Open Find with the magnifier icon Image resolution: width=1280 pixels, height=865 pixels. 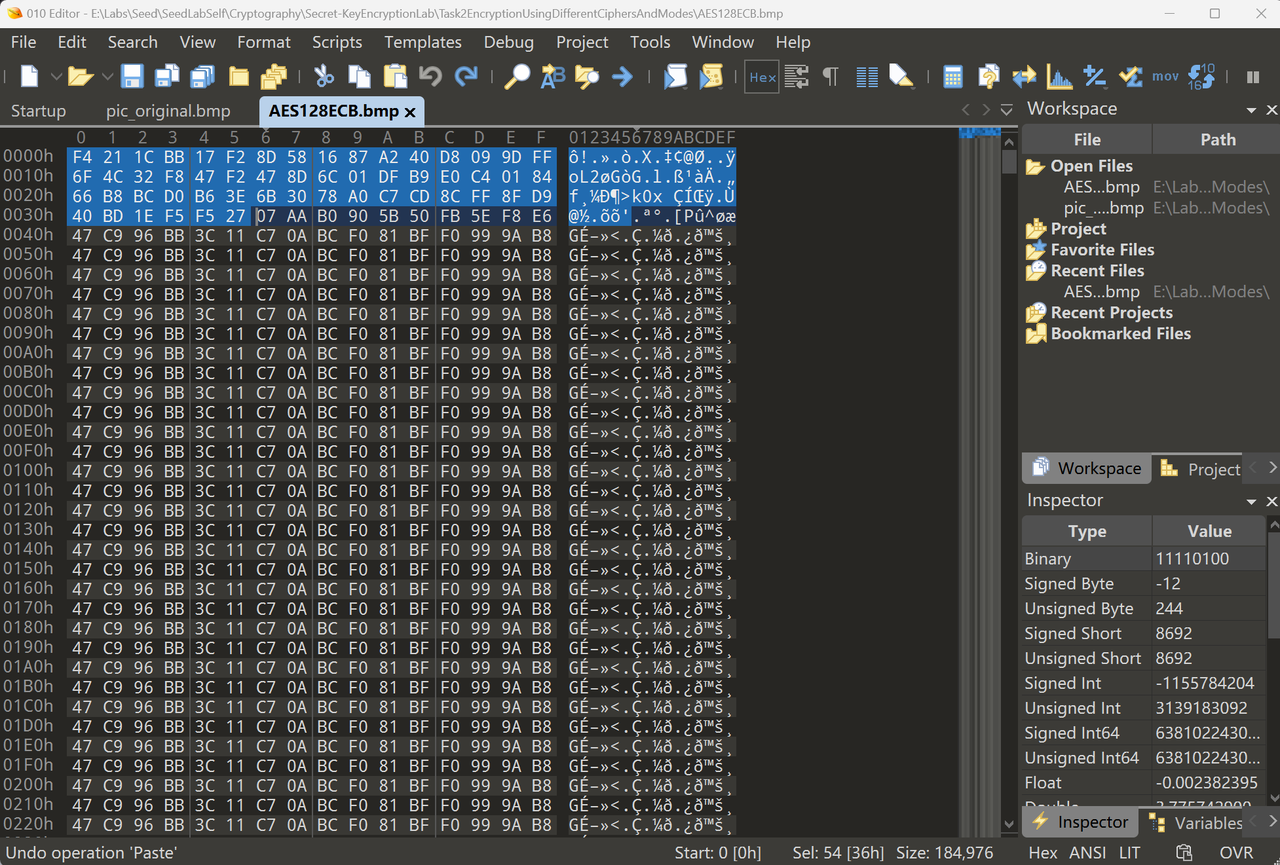pos(517,77)
